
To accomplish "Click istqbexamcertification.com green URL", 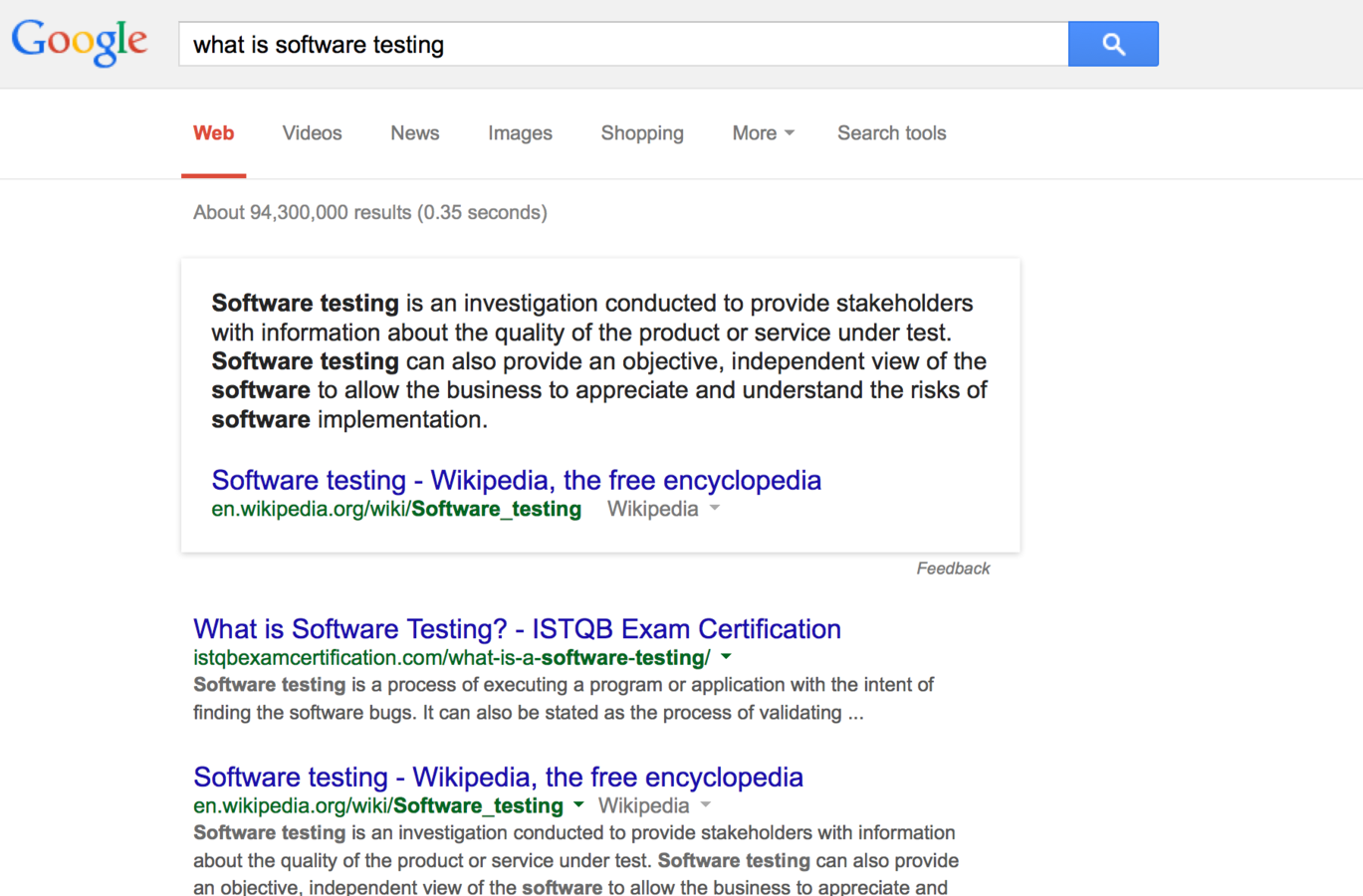I will click(452, 657).
